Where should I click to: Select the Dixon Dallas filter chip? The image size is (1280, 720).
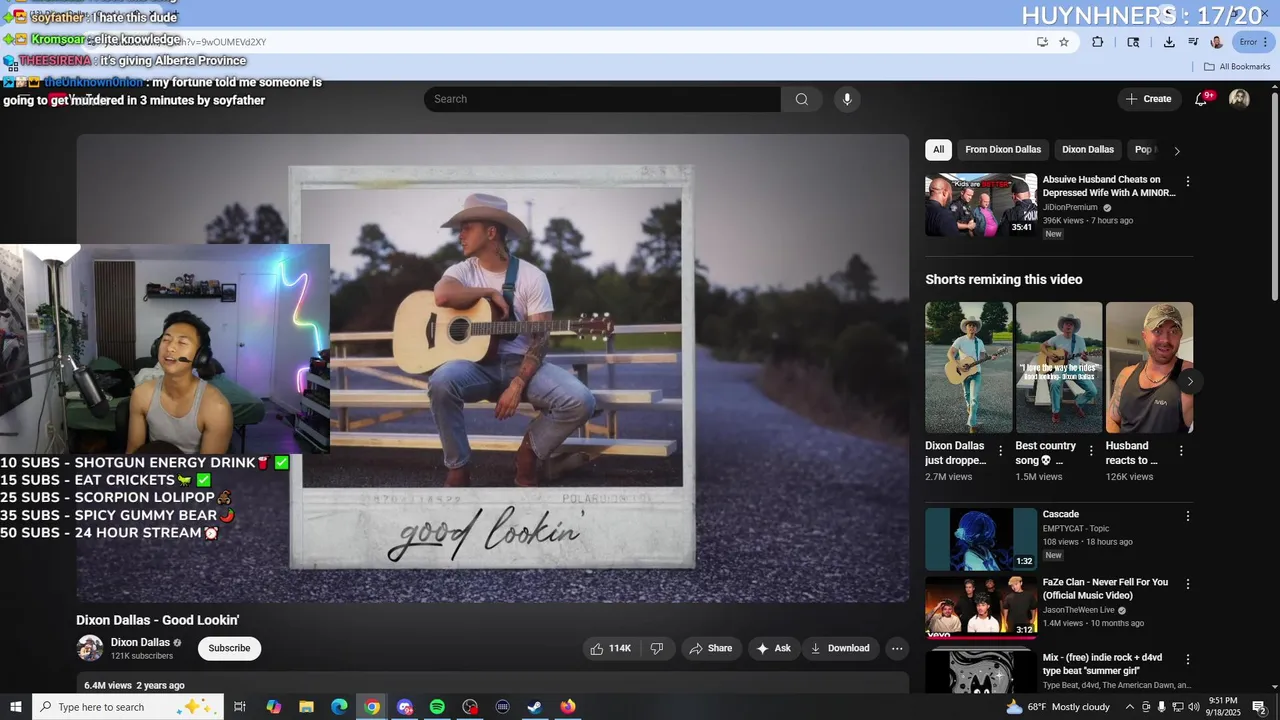[x=1088, y=150]
